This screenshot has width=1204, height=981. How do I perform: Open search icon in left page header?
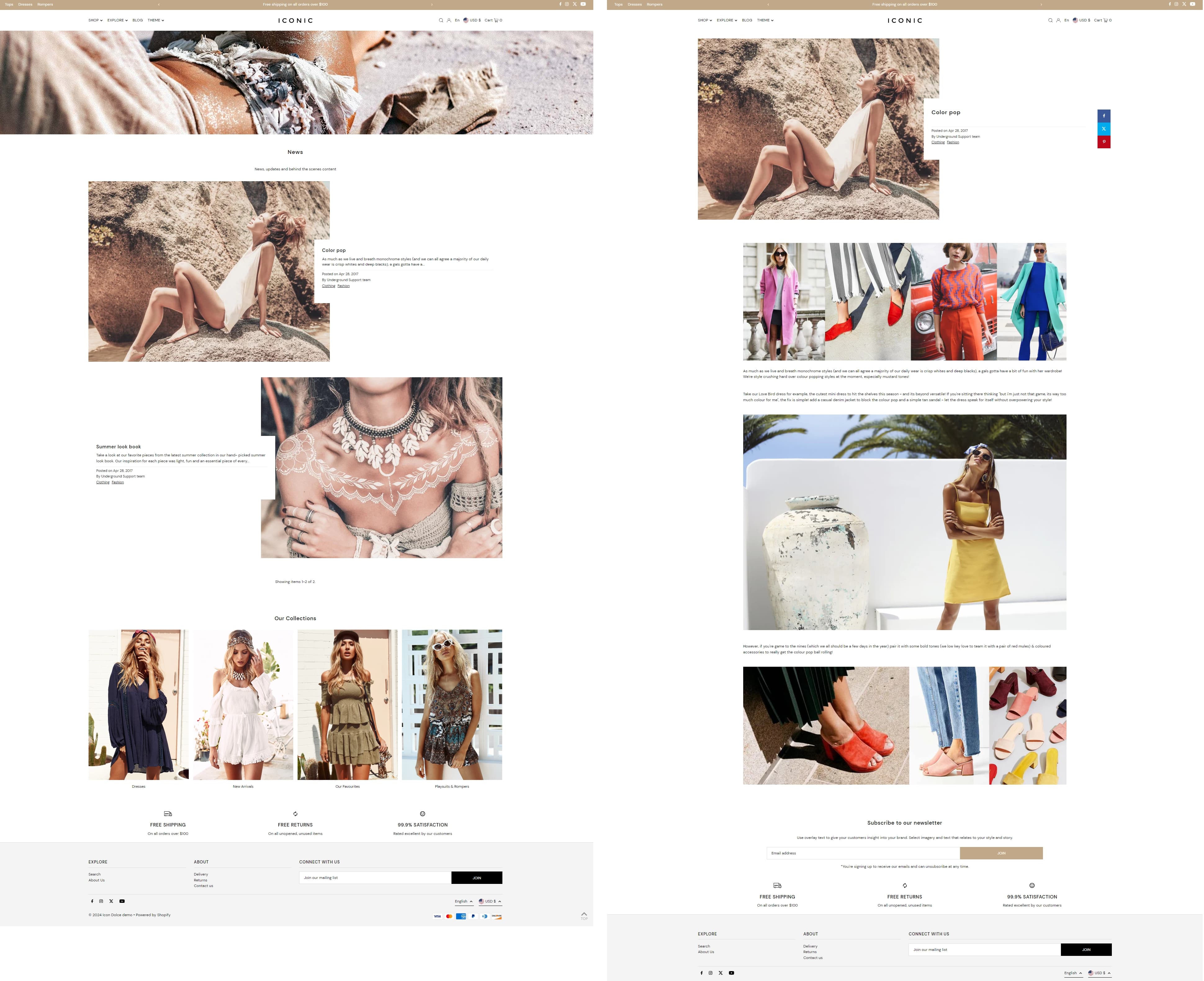point(441,20)
